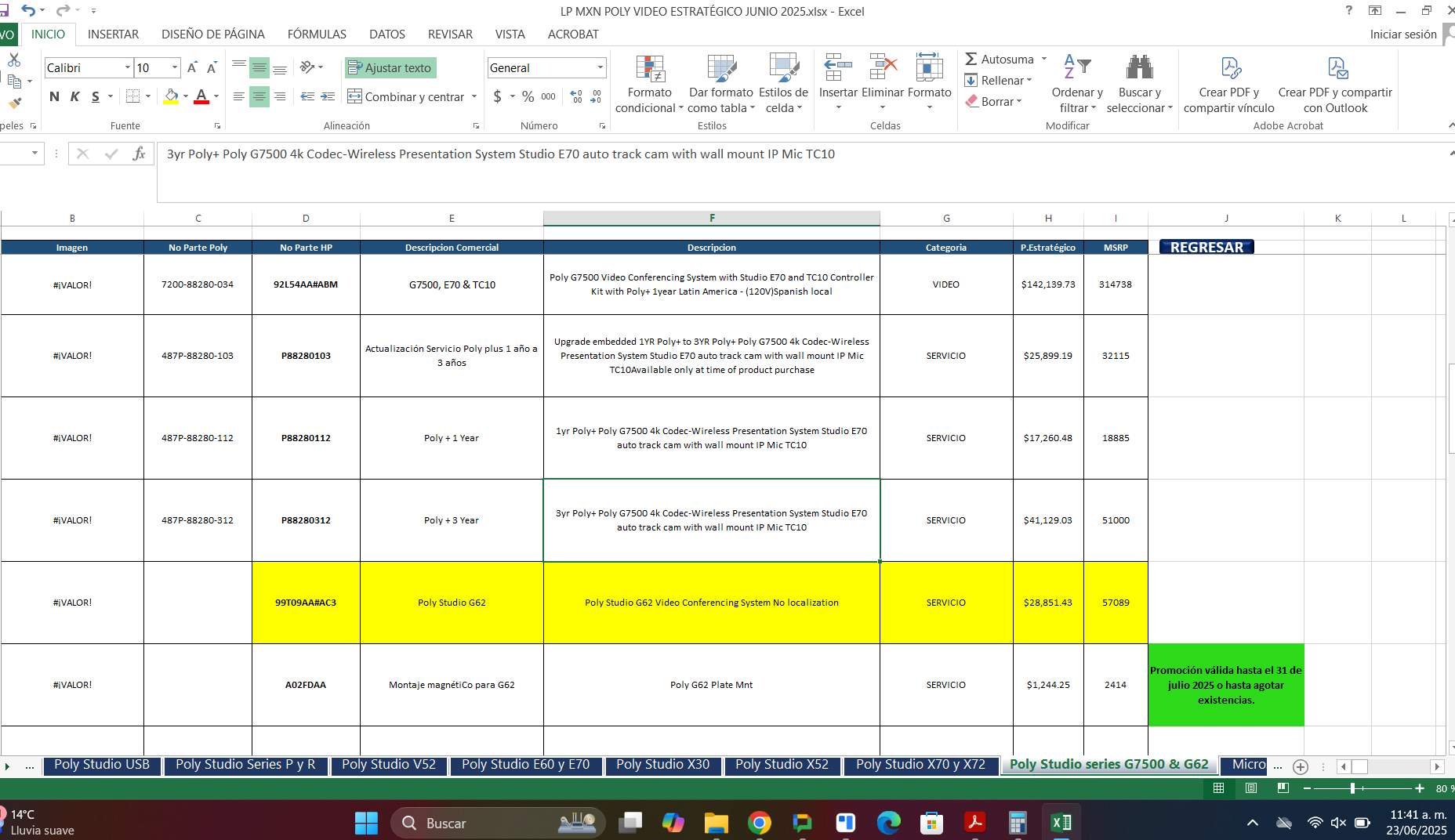Adjust the zoom slider handle
The width and height of the screenshot is (1455, 840).
click(x=1353, y=788)
